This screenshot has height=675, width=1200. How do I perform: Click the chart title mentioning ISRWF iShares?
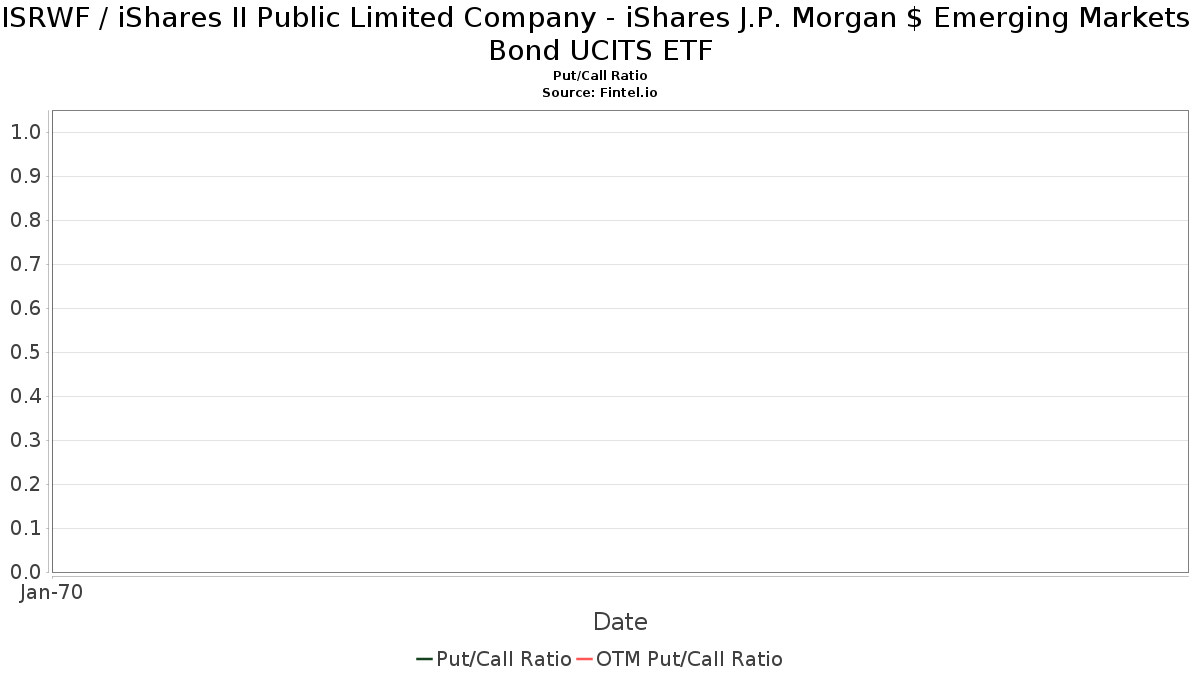click(x=600, y=18)
